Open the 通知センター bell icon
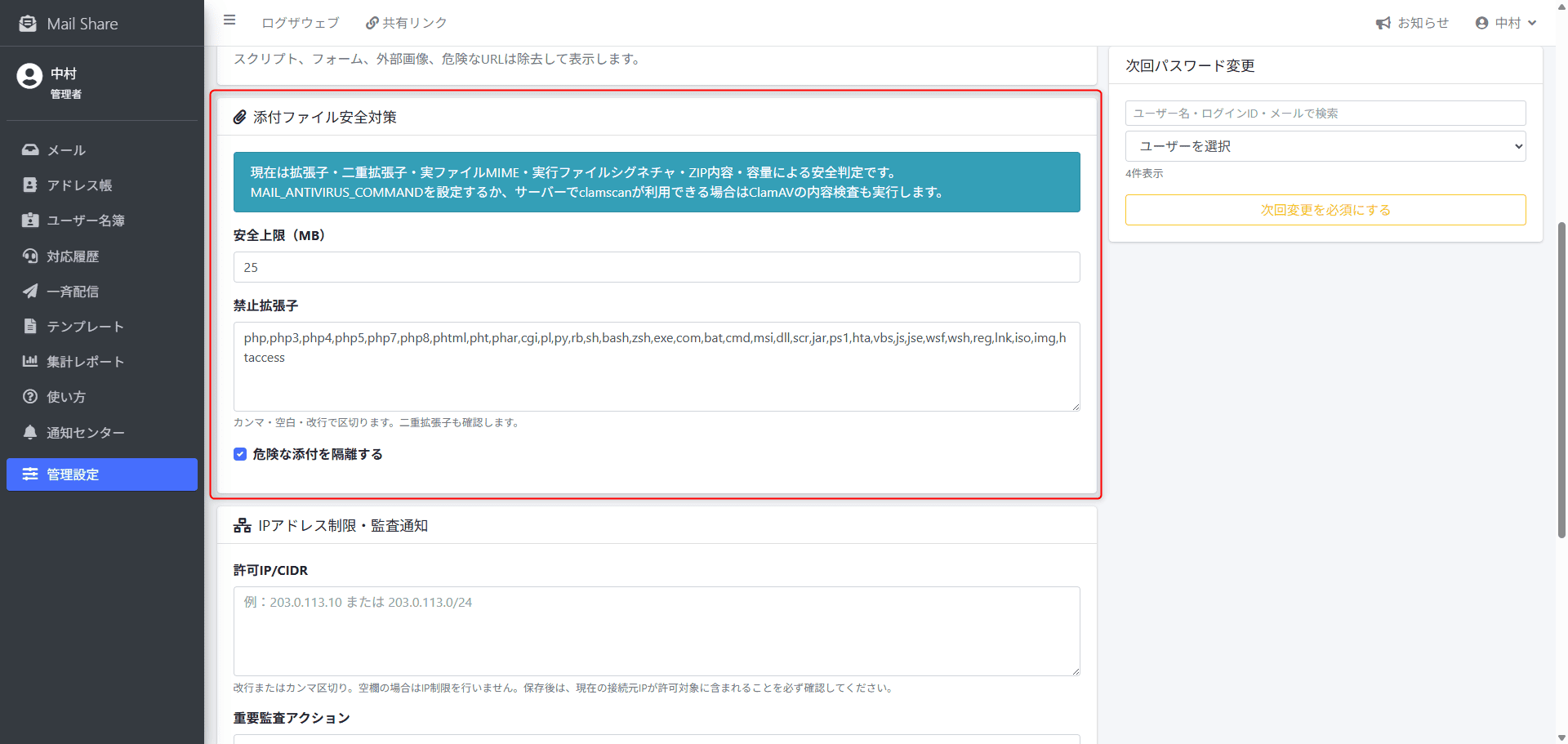This screenshot has width=1568, height=744. coord(30,432)
